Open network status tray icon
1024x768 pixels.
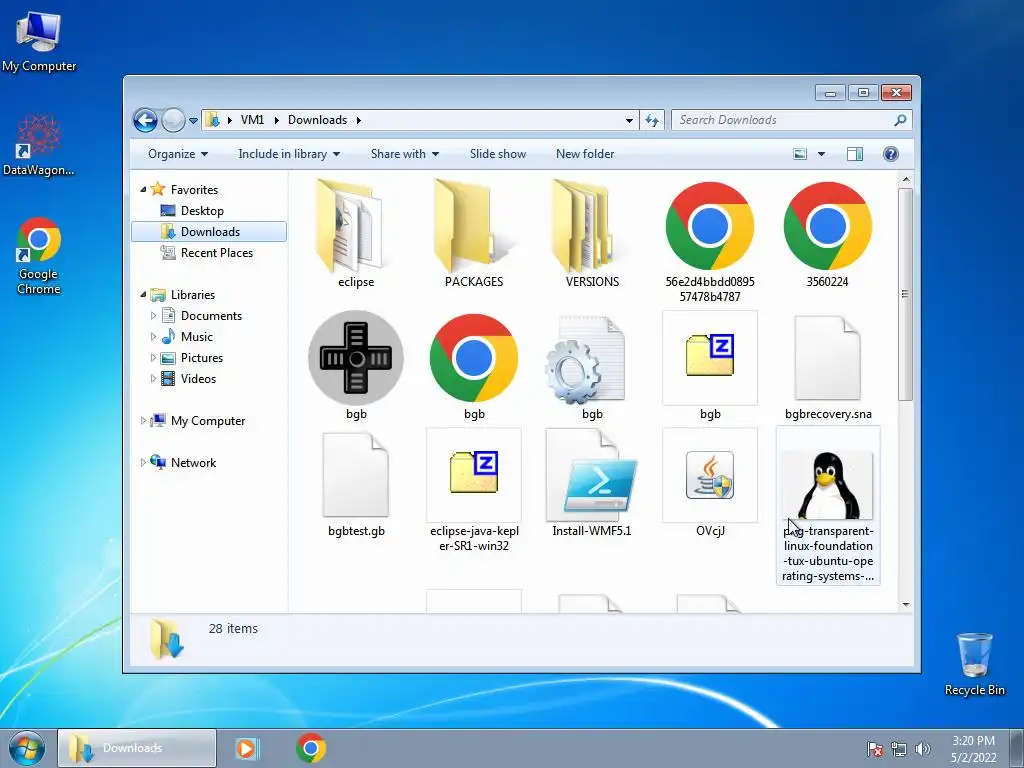(899, 749)
